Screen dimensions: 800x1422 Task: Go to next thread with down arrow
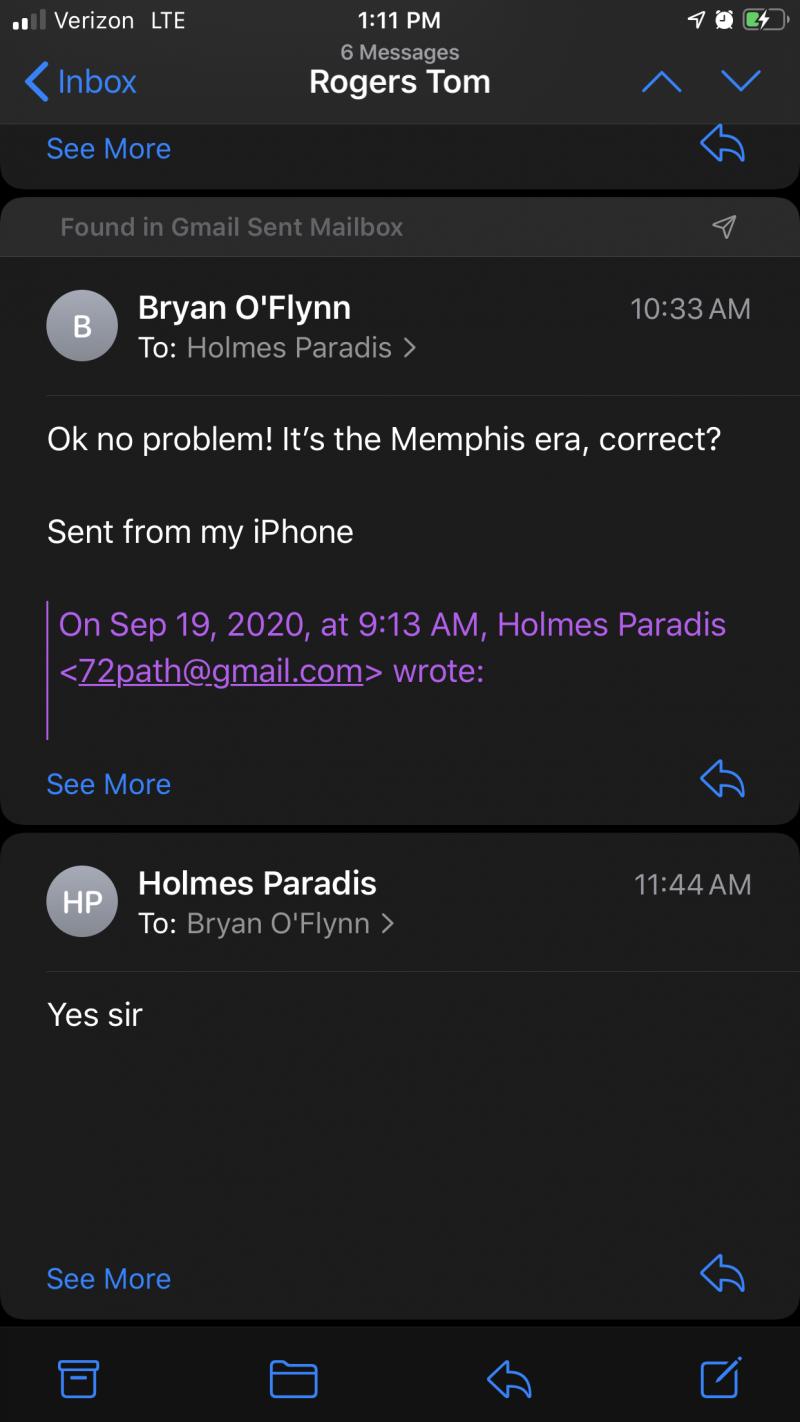[741, 81]
